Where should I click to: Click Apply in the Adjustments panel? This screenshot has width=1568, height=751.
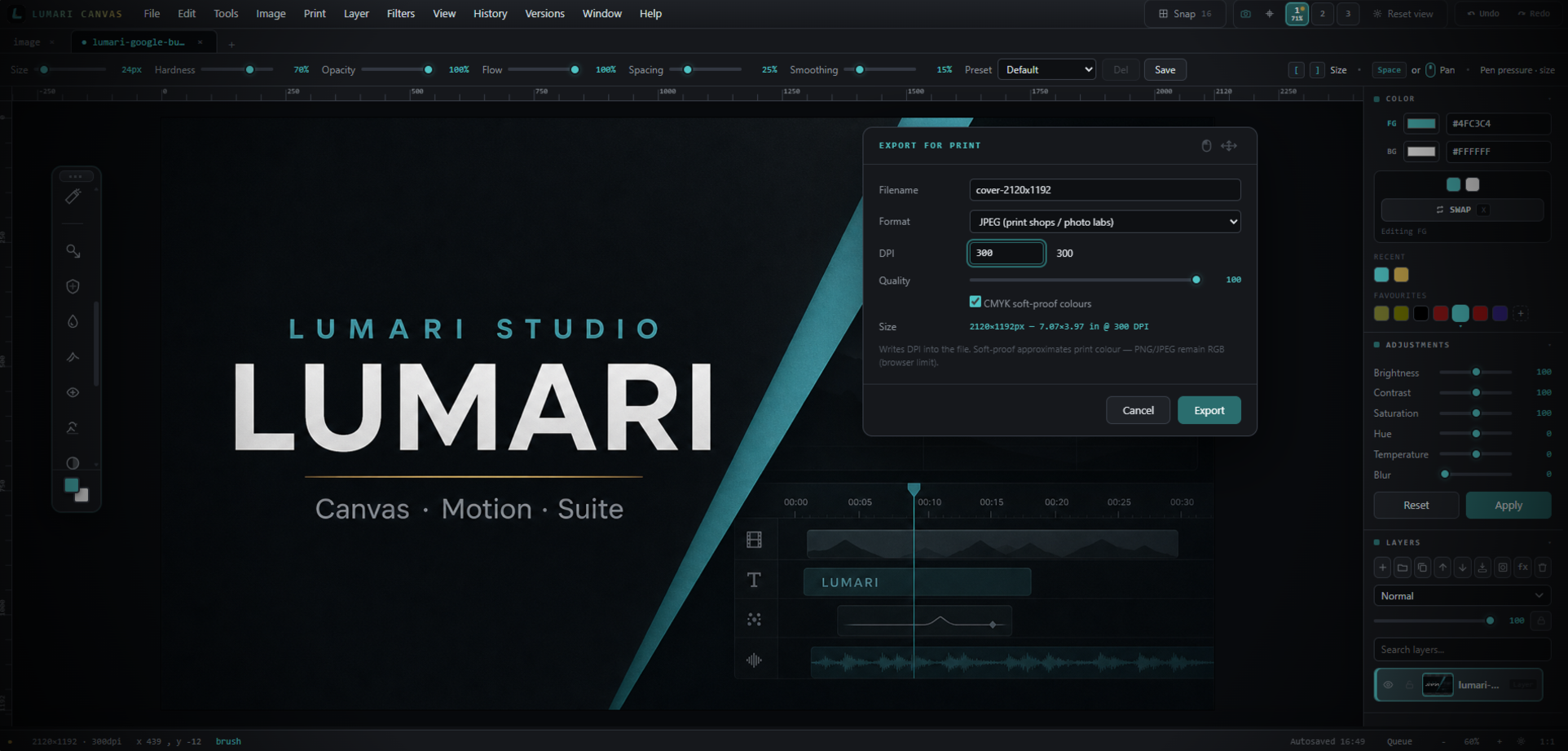pos(1508,506)
